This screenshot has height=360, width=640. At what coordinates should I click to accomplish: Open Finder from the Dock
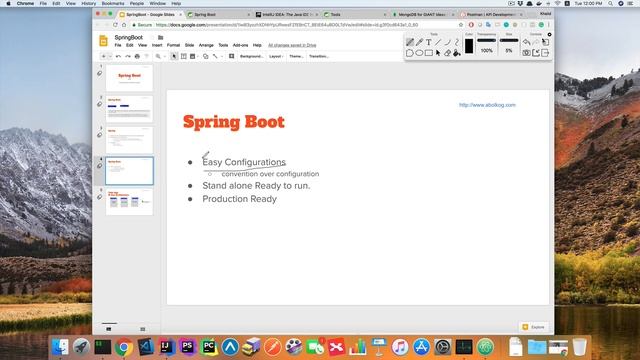pyautogui.click(x=60, y=347)
